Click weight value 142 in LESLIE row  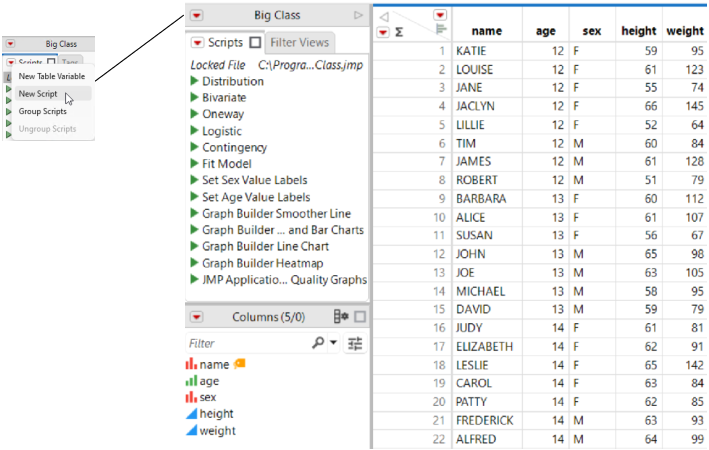tap(685, 365)
